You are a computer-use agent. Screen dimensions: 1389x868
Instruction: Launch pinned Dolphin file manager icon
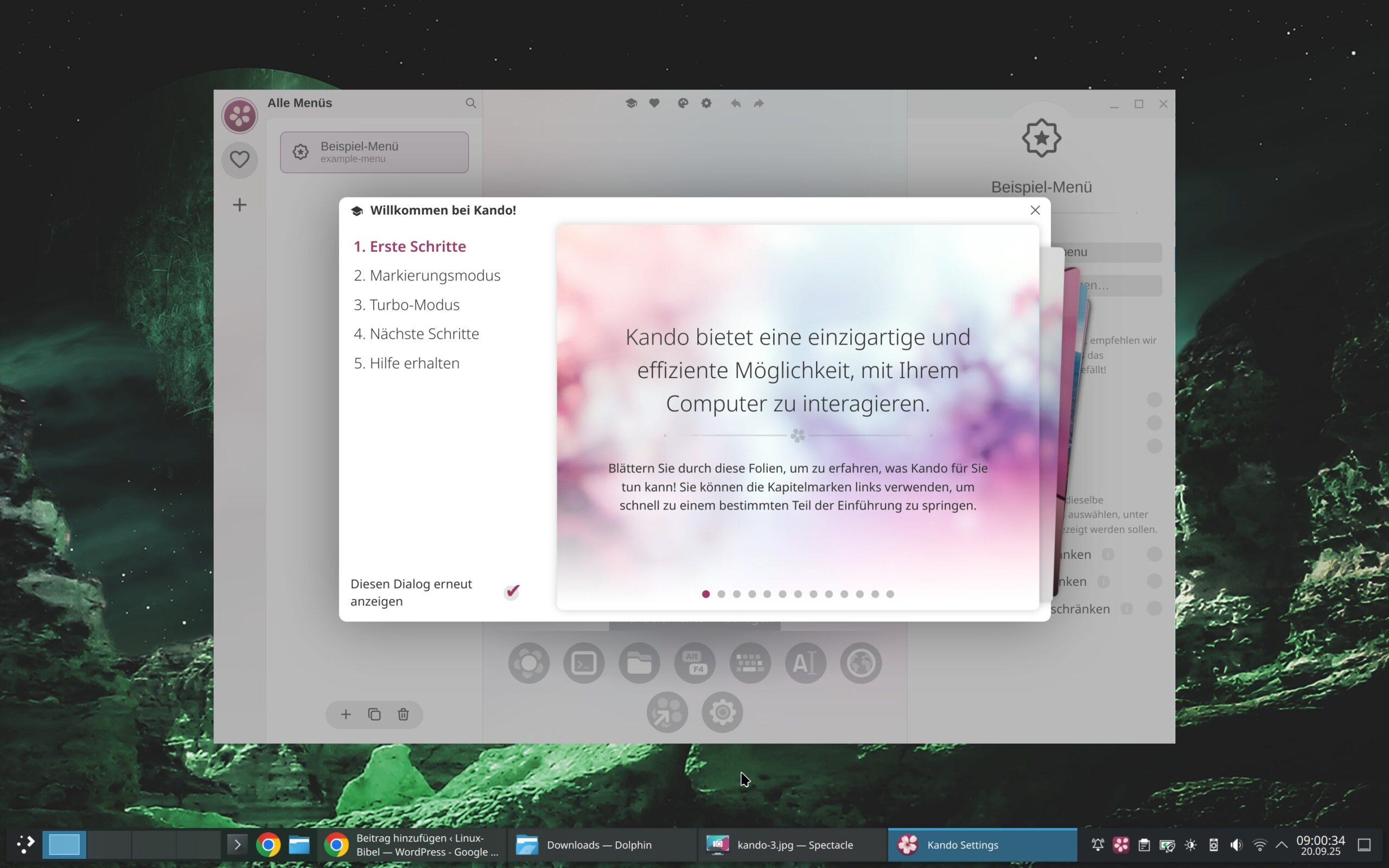click(x=299, y=845)
